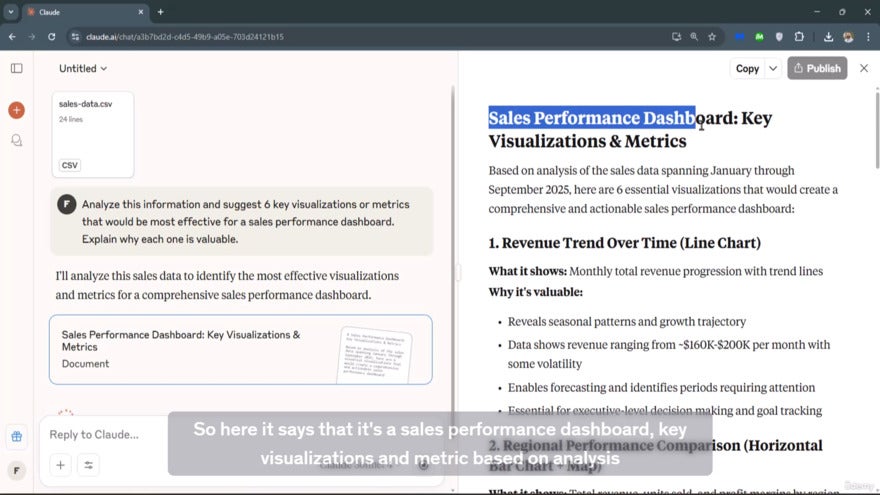Open the tab search dropdown arrow
Screen dimensions: 880x495
point(11,12)
